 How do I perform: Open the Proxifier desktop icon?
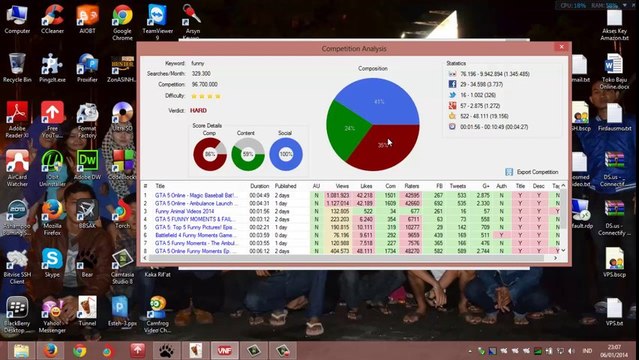pos(87,68)
